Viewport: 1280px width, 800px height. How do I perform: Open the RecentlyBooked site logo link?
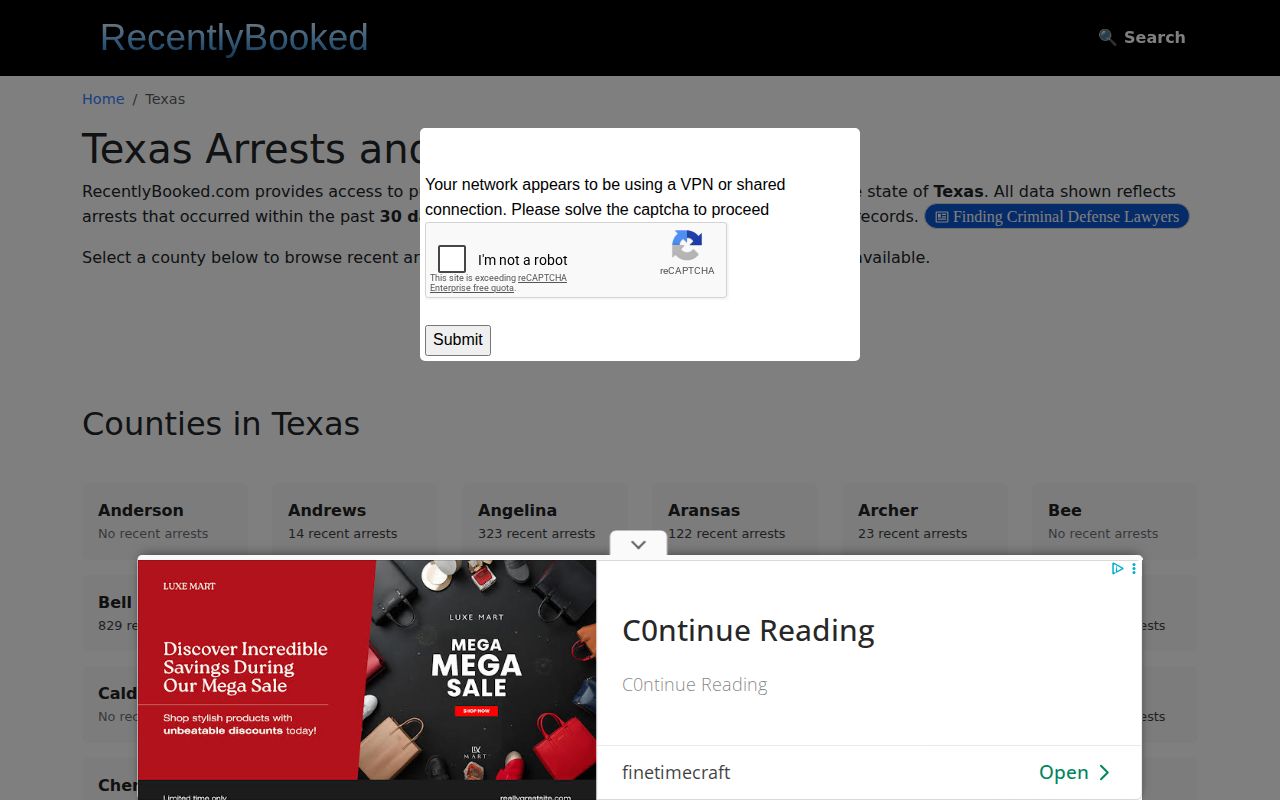[234, 37]
